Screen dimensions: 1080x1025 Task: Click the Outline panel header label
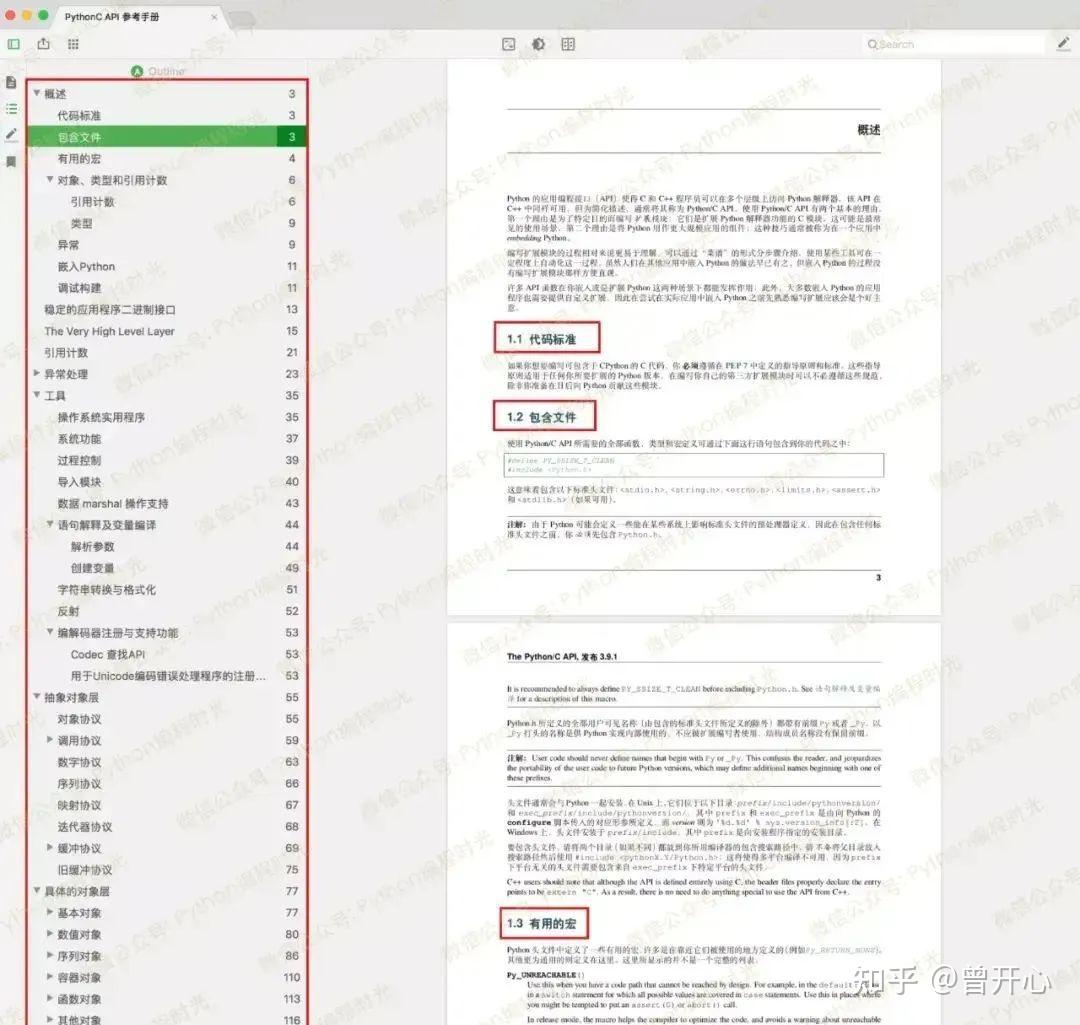click(x=166, y=71)
